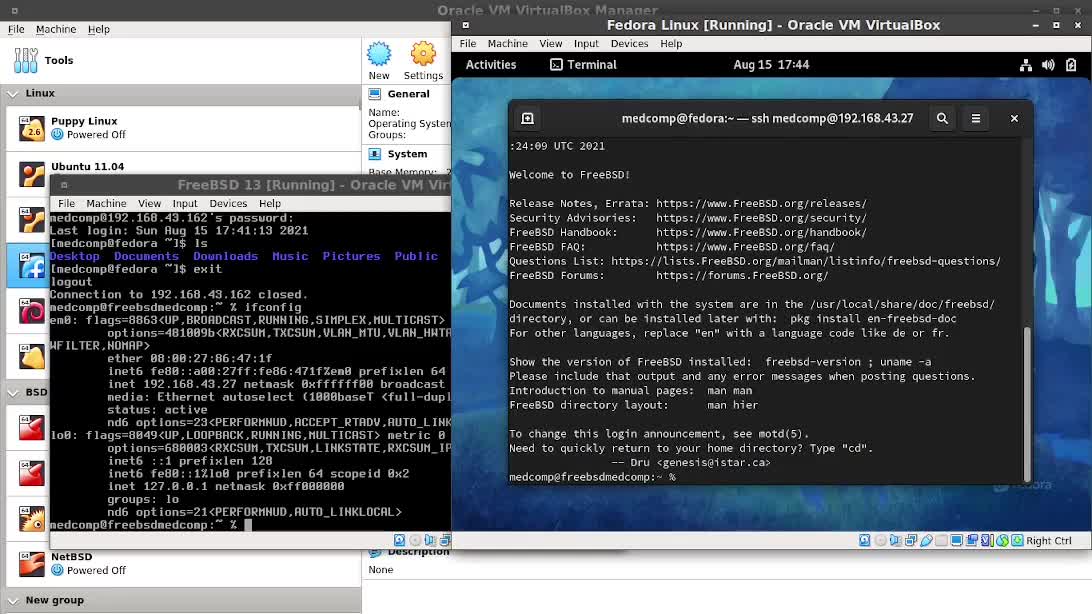Open the Machine menu in VirtualBox Manager
This screenshot has height=614, width=1092.
tap(56, 29)
